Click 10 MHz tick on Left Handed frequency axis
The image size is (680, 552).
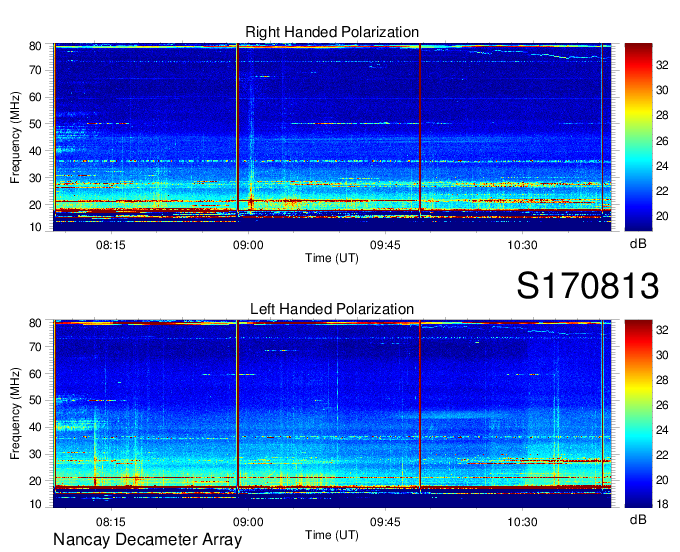click(35, 504)
